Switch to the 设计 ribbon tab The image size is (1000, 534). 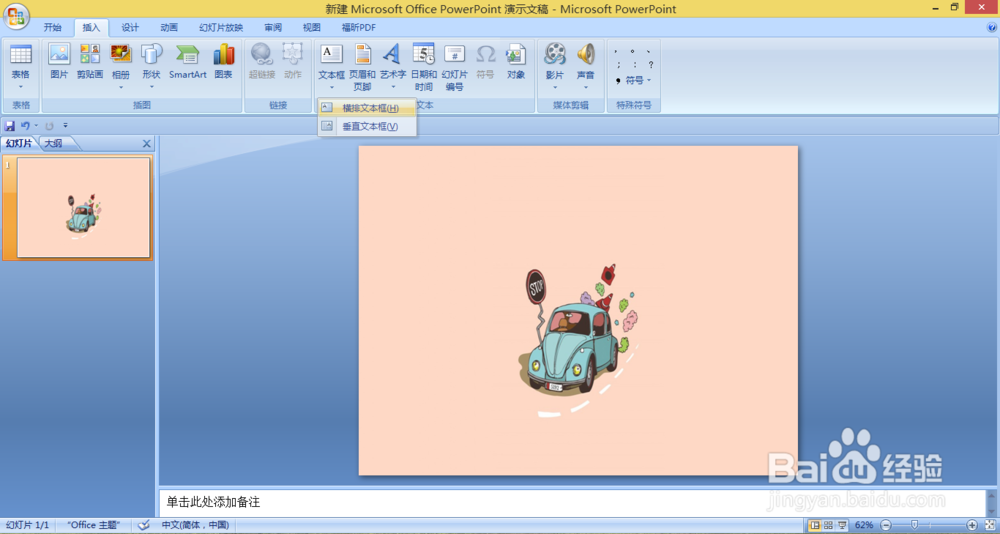click(x=130, y=27)
